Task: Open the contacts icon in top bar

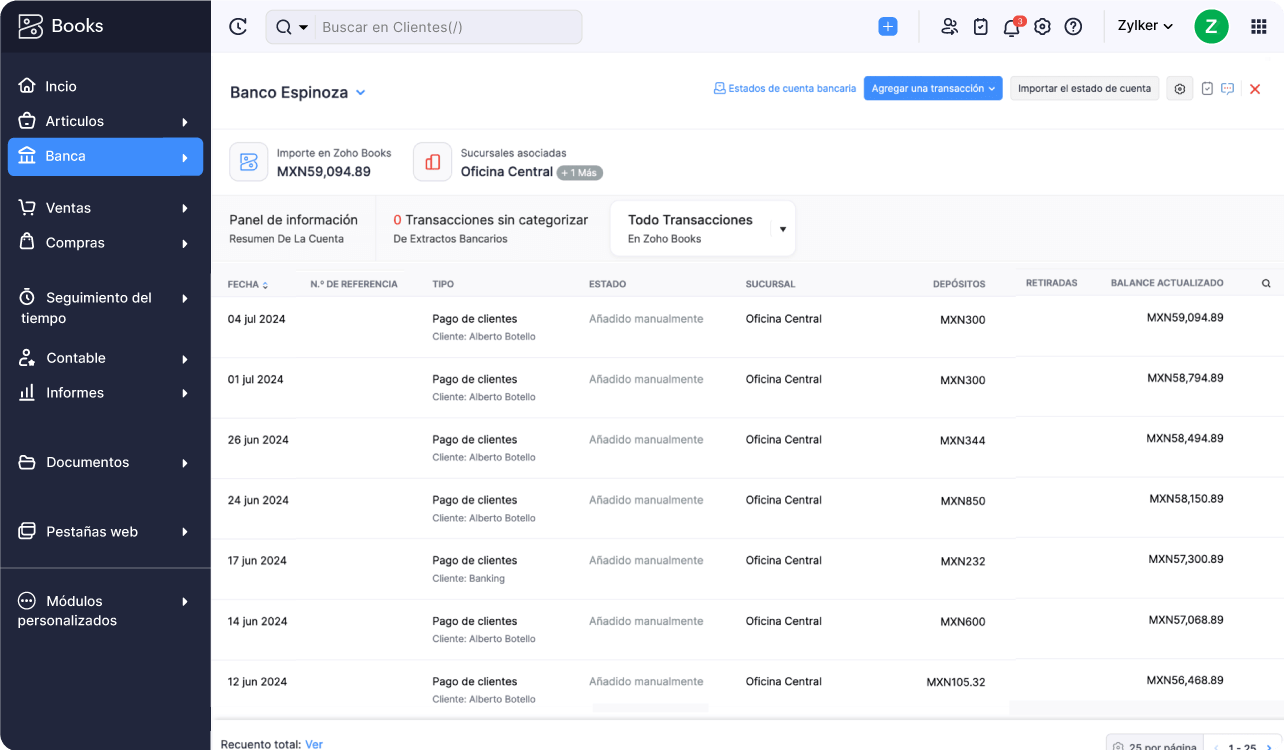Action: 949,27
